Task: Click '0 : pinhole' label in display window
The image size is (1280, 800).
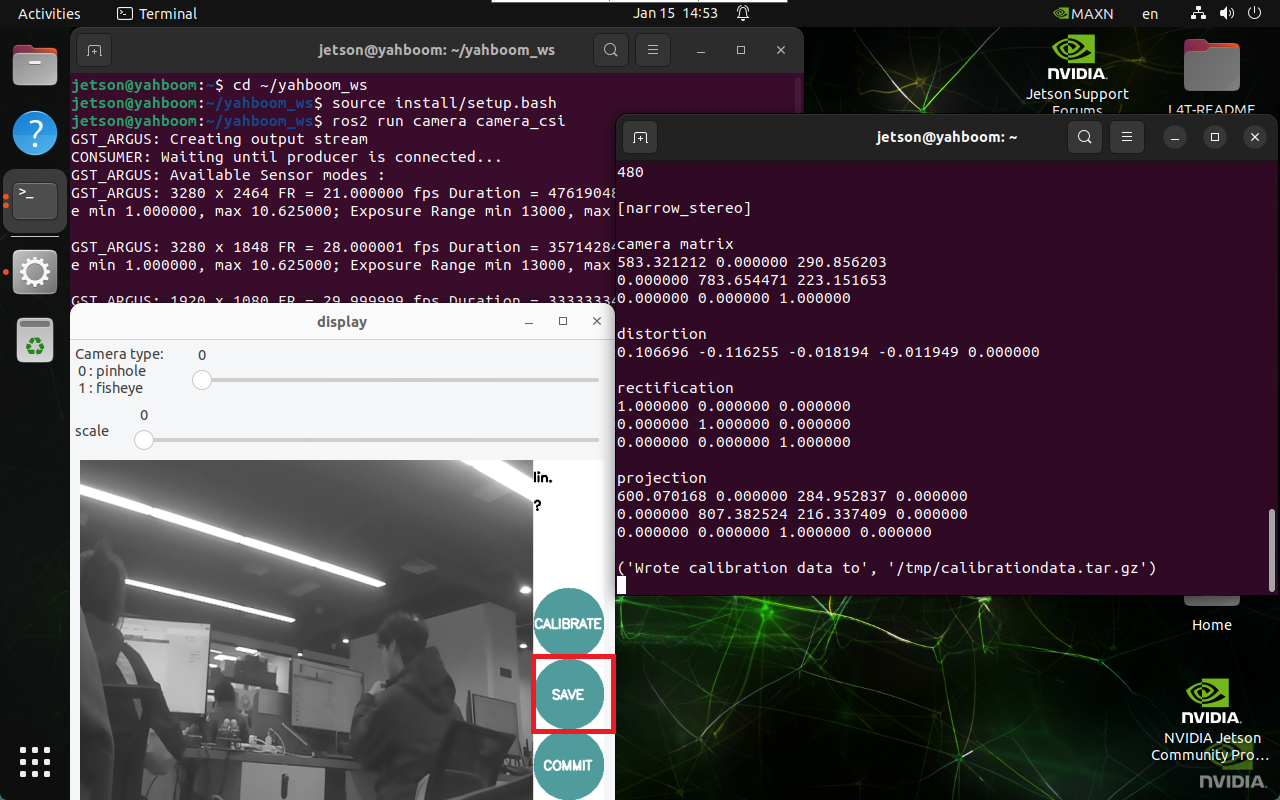Action: pos(112,371)
